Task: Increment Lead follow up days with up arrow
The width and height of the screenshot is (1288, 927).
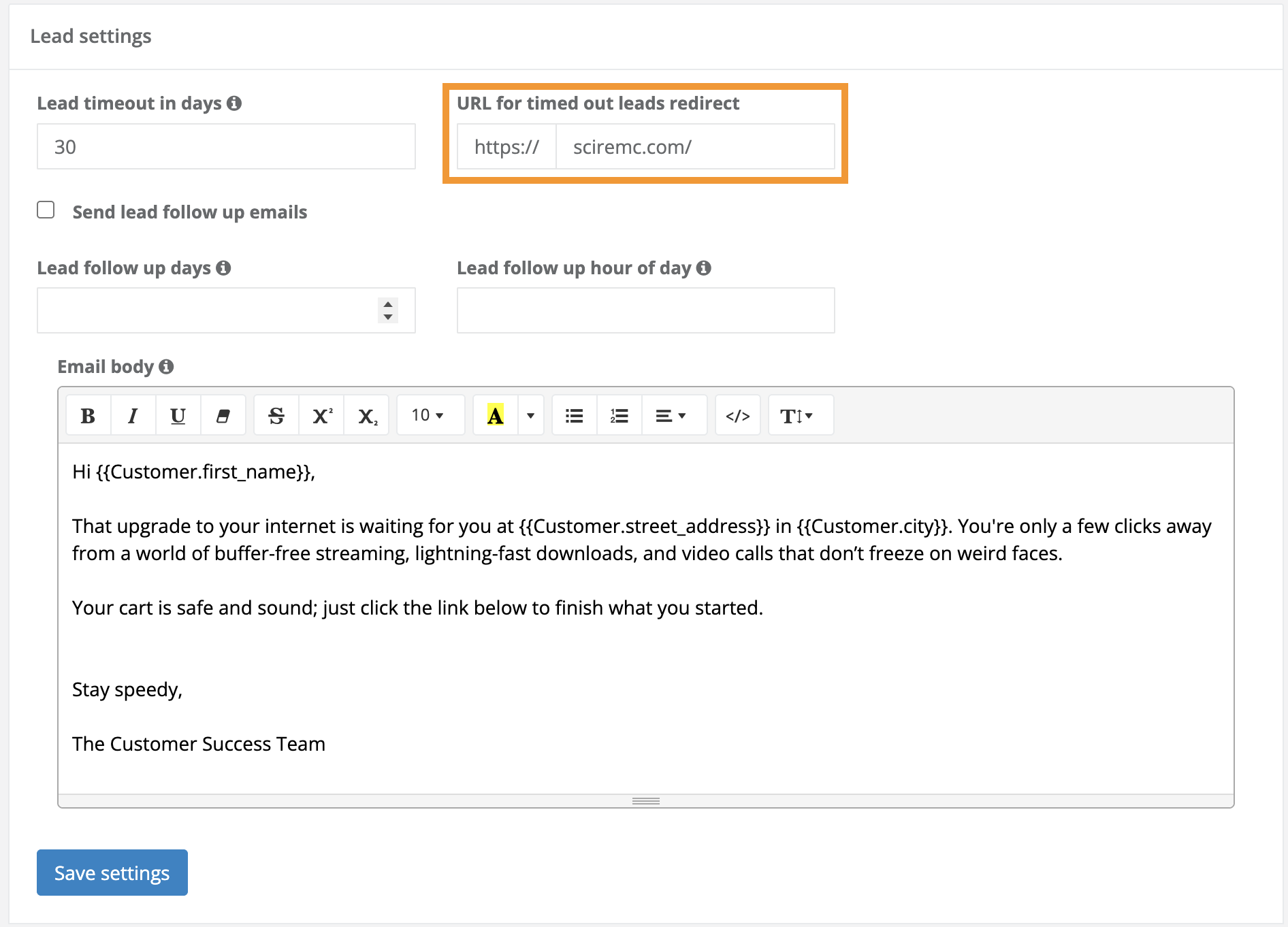Action: [x=387, y=305]
